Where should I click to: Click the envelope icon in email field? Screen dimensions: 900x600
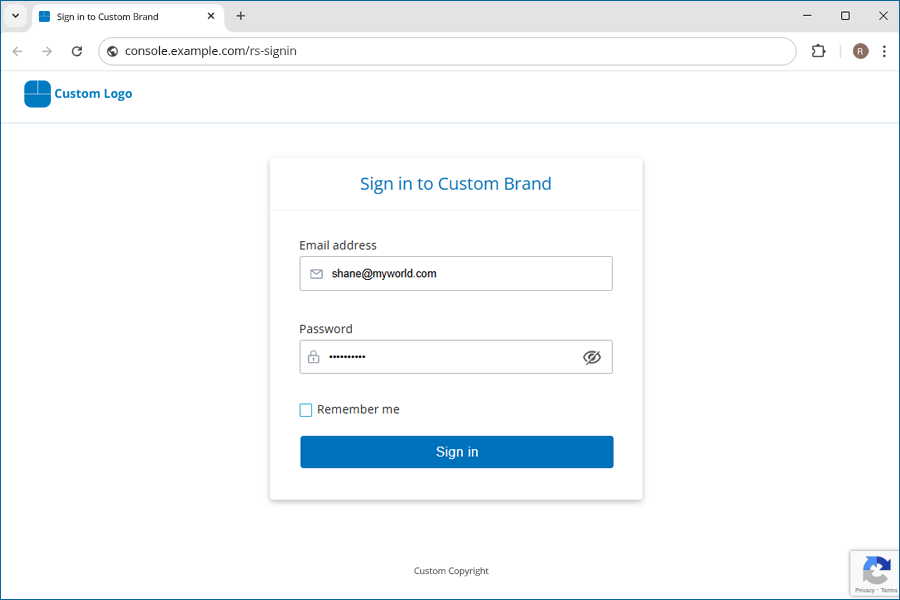click(x=316, y=274)
